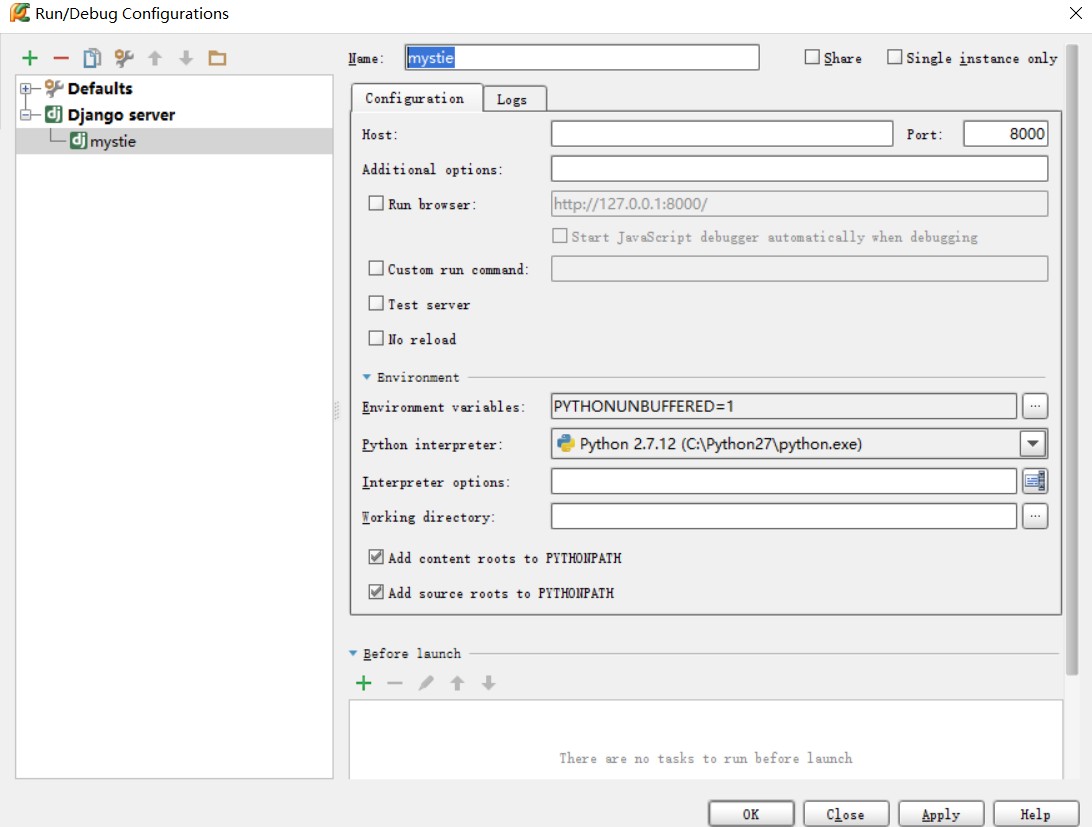Click the PyCharm window title icon
This screenshot has width=1092, height=827.
tap(20, 13)
